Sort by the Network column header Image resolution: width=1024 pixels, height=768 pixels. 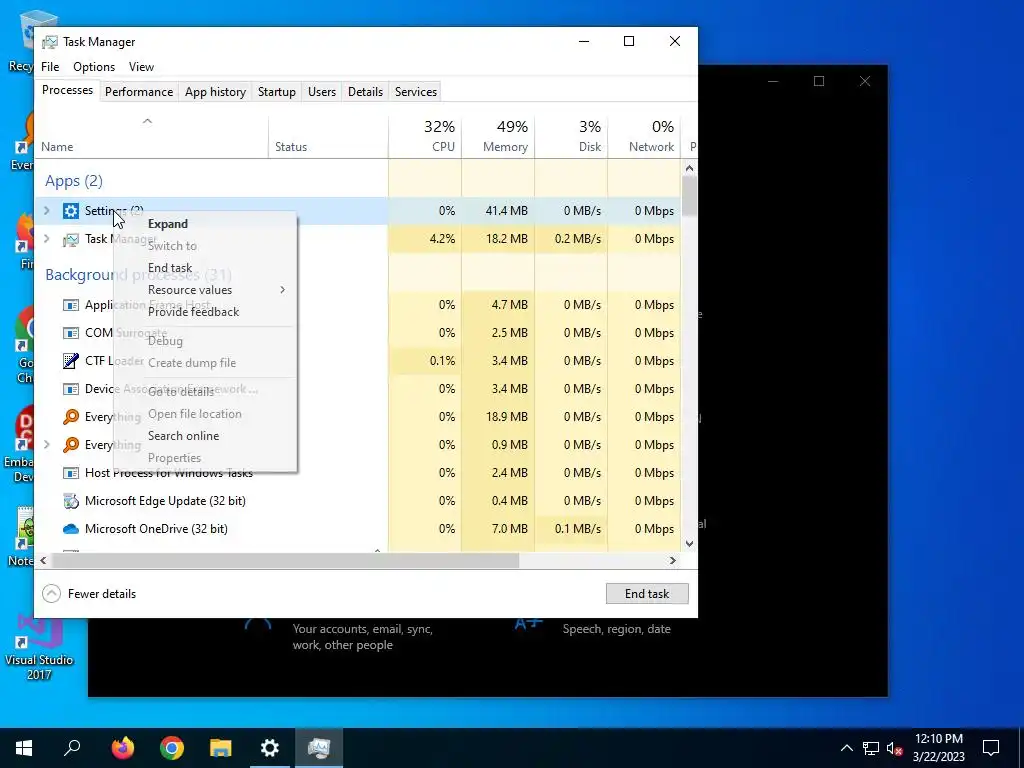click(644, 137)
